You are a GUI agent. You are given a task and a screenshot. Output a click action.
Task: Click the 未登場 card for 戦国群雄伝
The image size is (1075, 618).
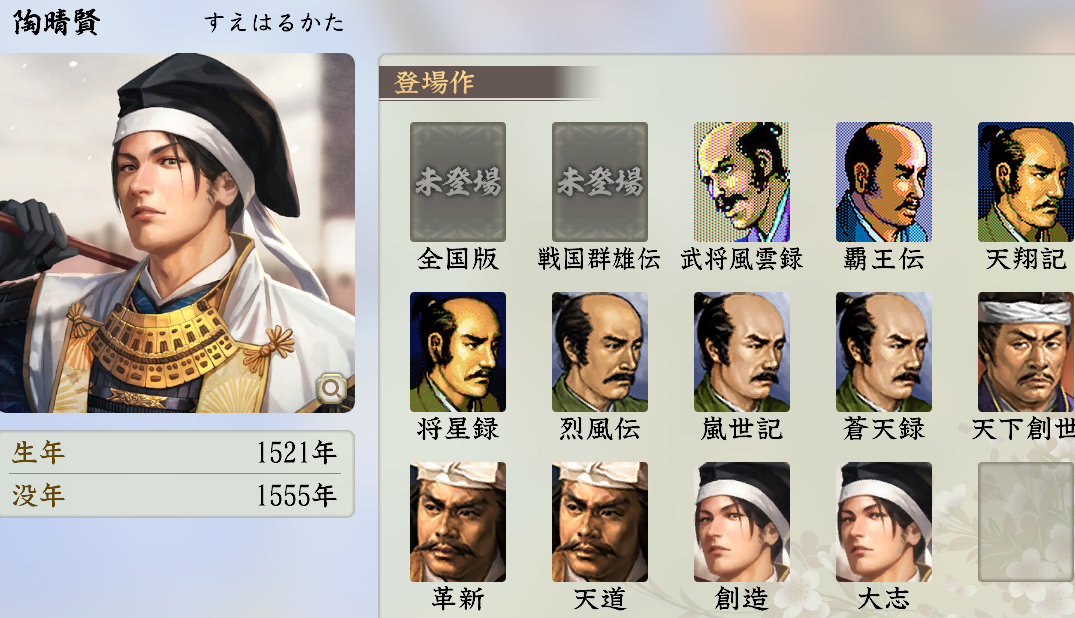point(599,182)
